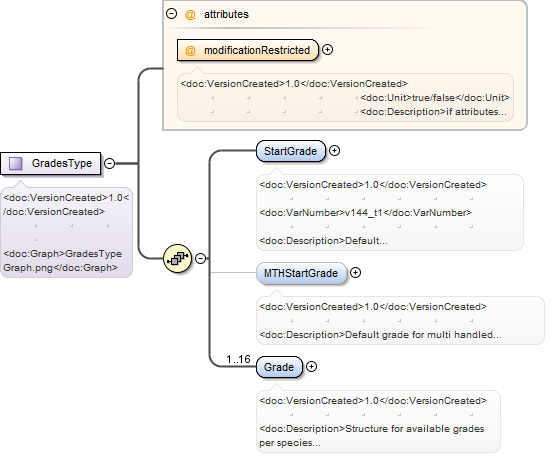This screenshot has width=552, height=456.
Task: Expand the StartGrade element
Action: click(334, 151)
